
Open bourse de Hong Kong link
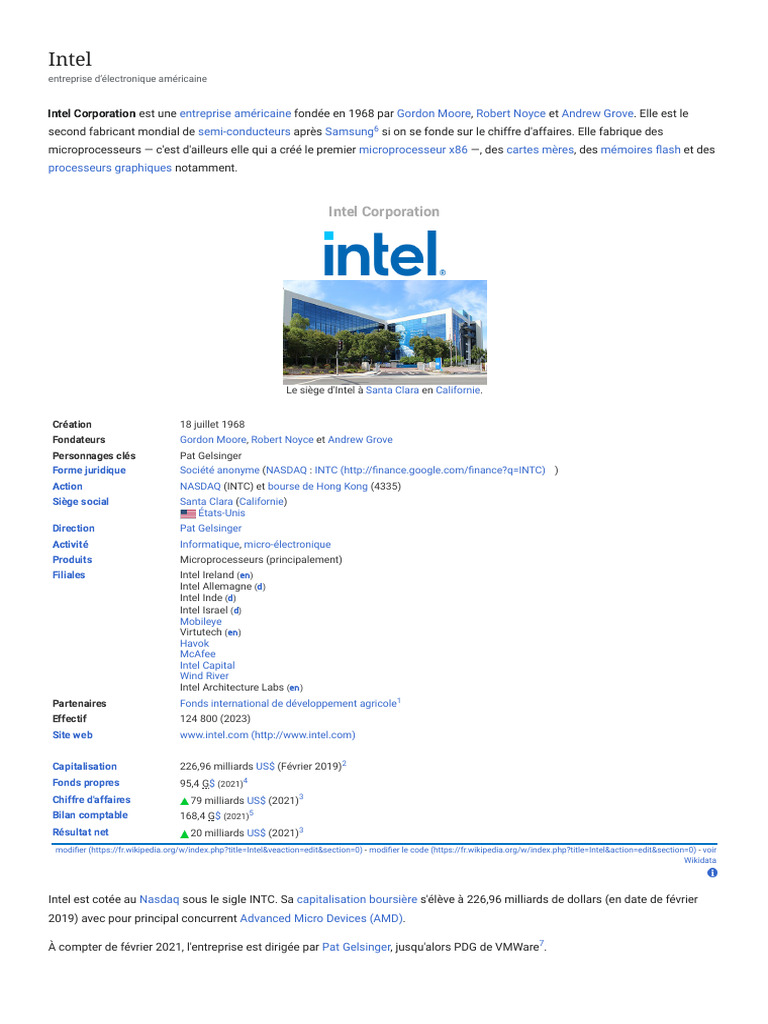coord(317,487)
